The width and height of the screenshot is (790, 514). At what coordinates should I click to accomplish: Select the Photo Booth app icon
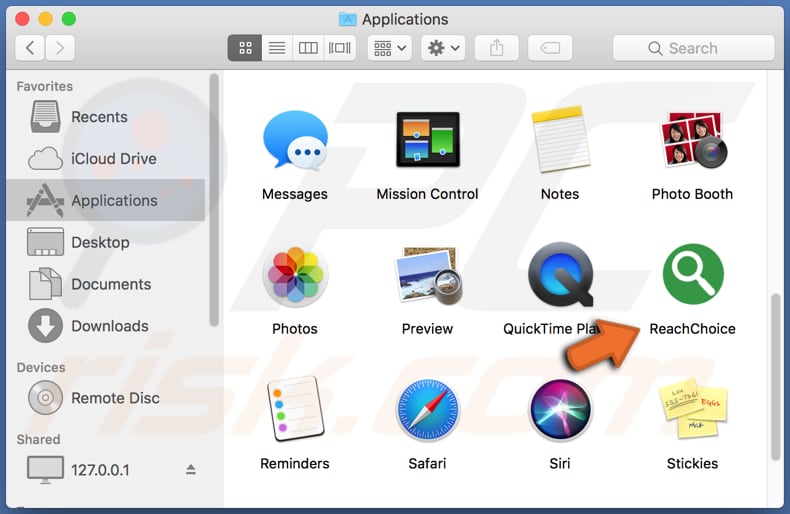[x=693, y=140]
